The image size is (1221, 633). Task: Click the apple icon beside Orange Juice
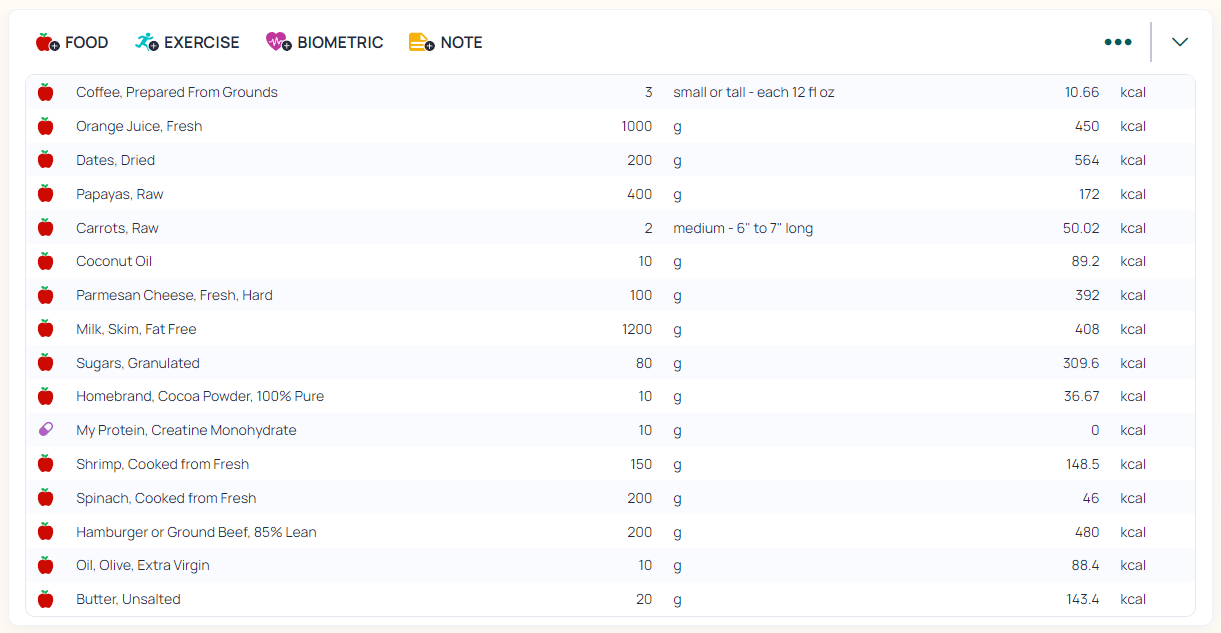(45, 126)
